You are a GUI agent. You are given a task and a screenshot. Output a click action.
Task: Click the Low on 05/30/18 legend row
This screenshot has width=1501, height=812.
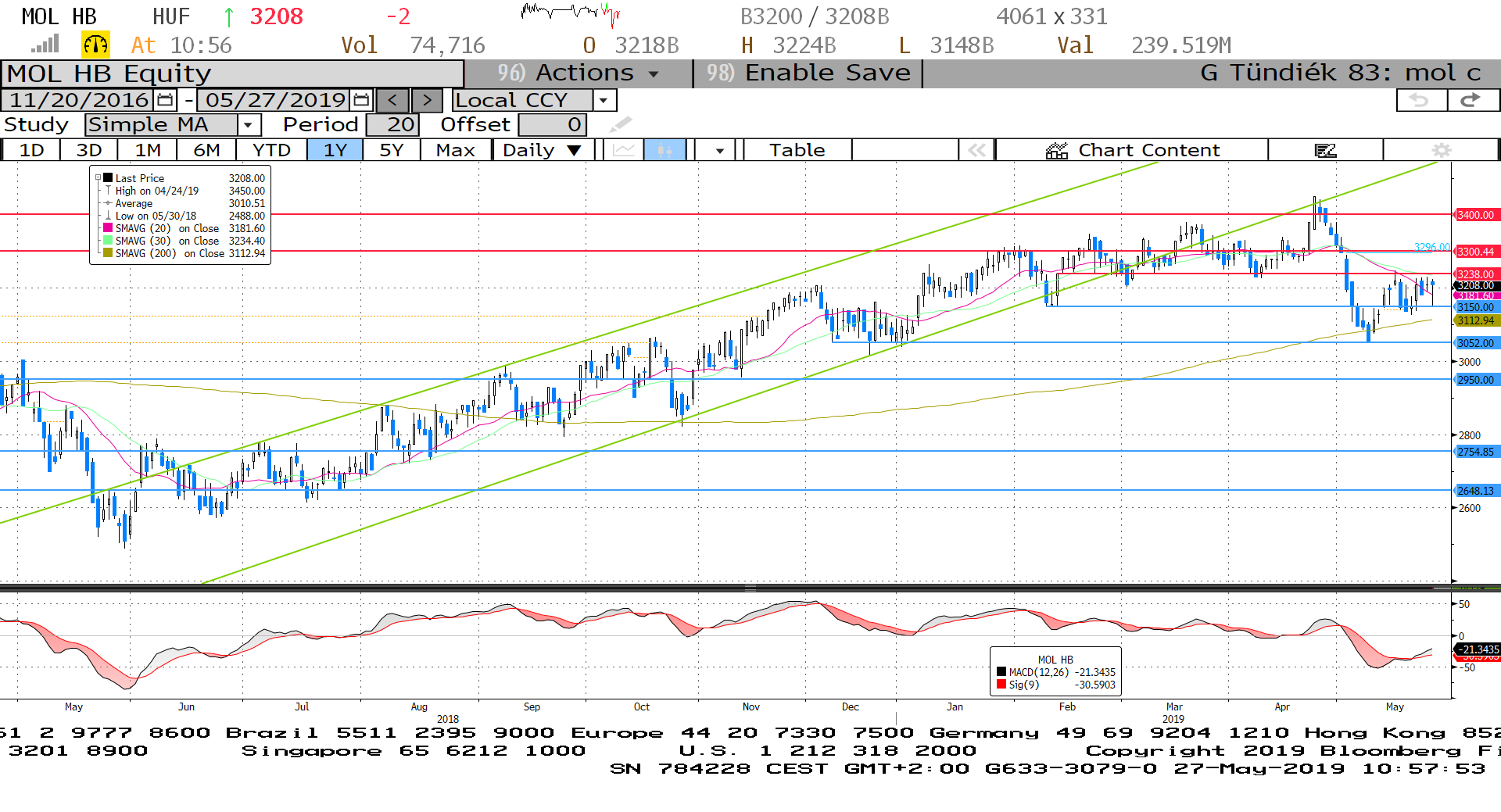pos(184,216)
